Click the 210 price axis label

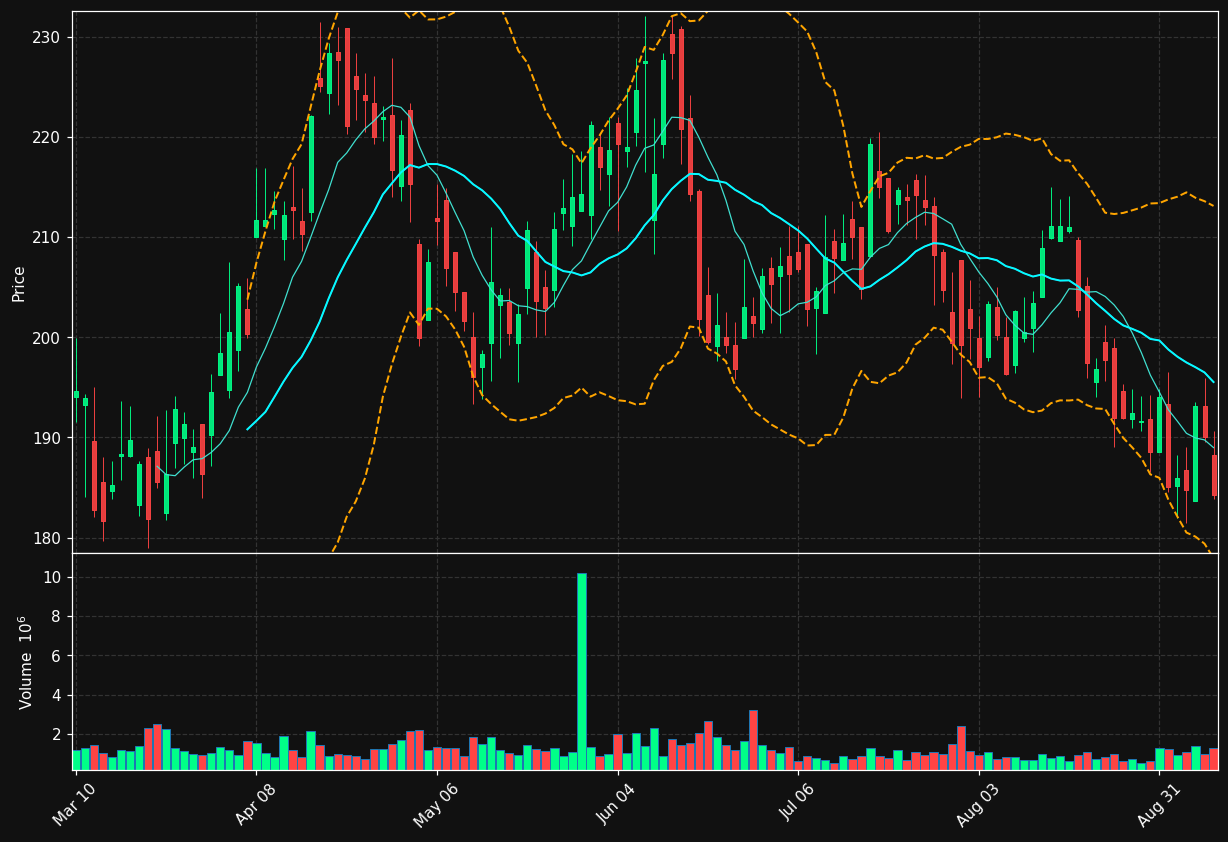click(47, 237)
